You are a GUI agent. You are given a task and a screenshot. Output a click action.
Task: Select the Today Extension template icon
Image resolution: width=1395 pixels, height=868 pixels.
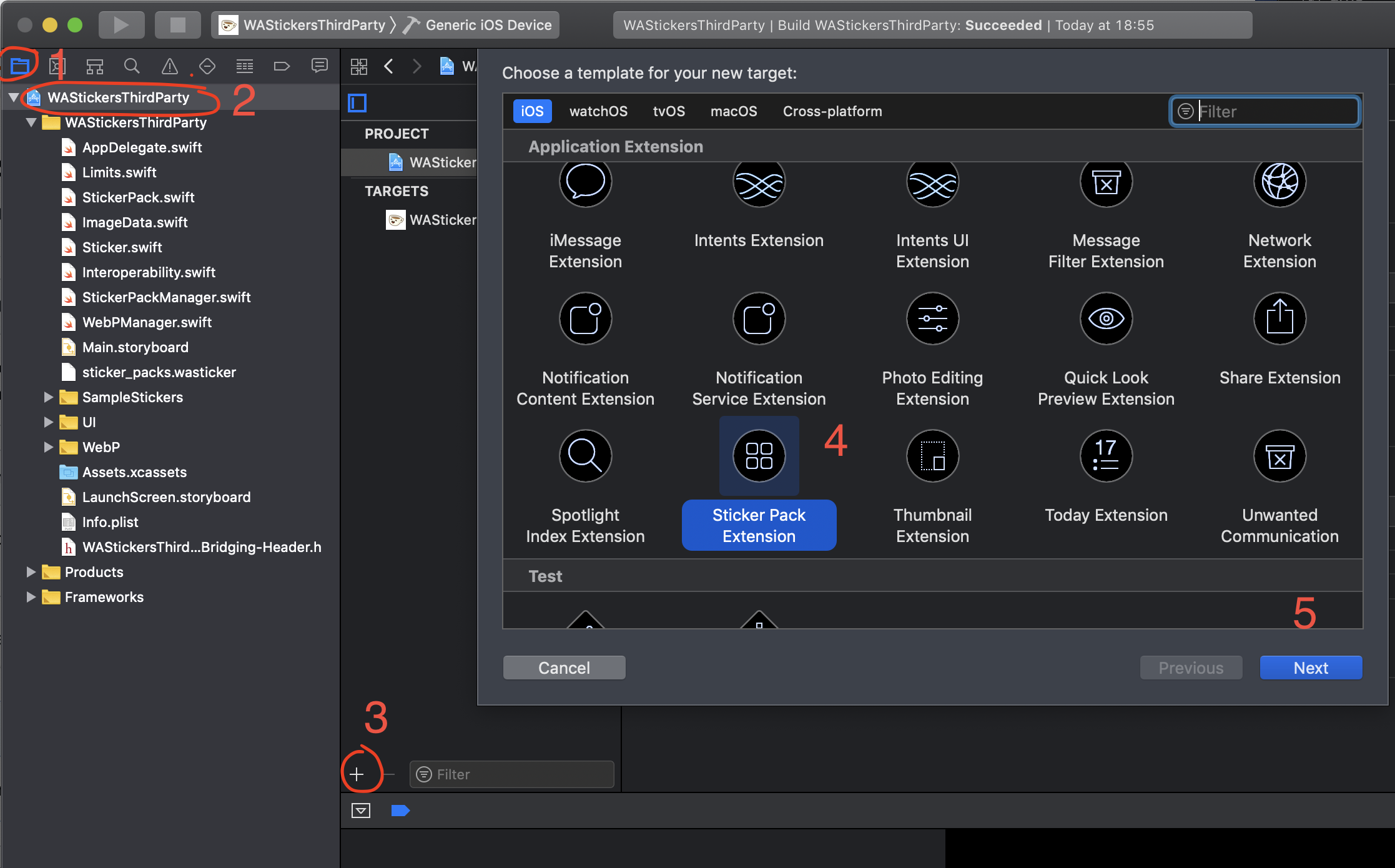click(1106, 456)
